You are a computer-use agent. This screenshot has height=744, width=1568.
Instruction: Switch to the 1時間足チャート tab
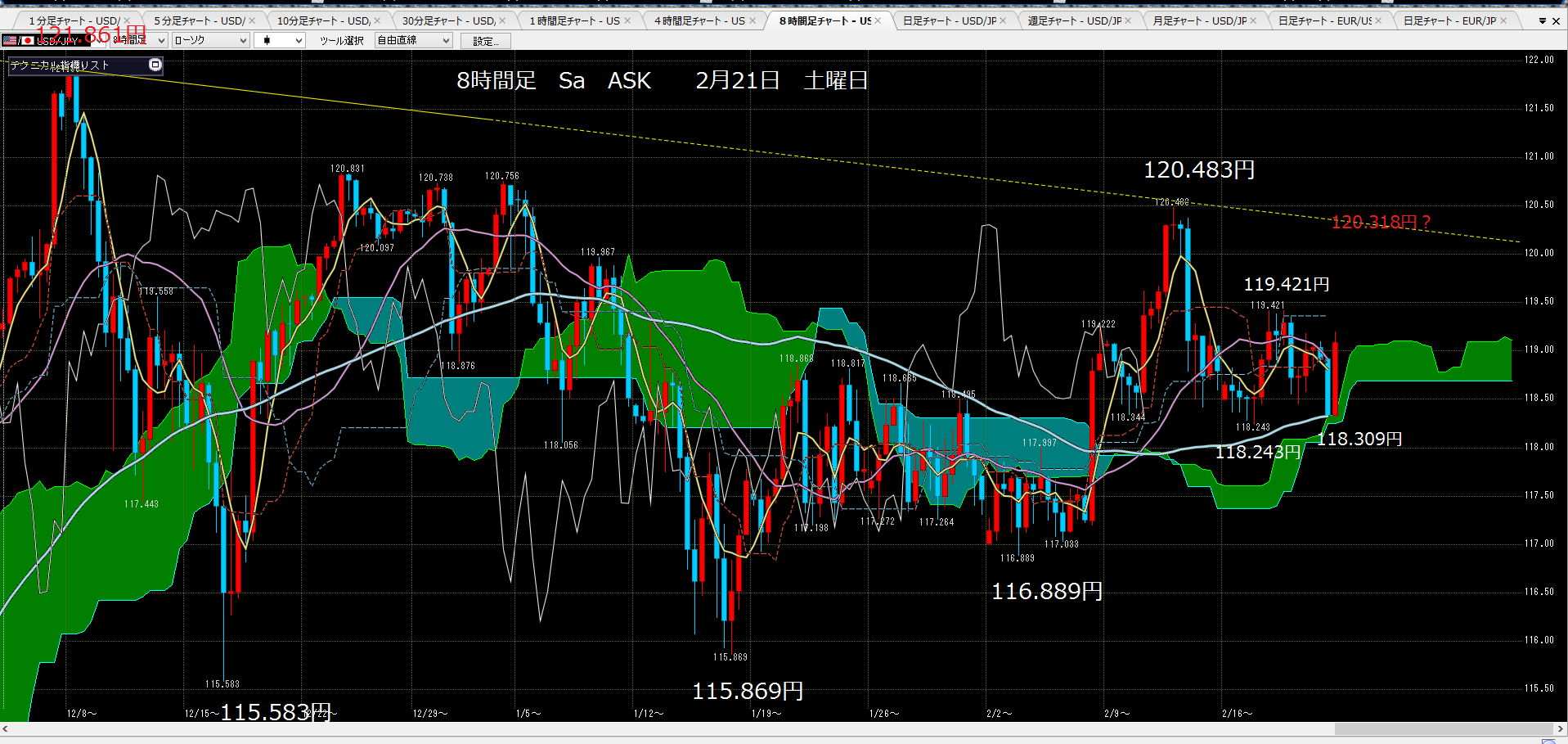coord(574,21)
